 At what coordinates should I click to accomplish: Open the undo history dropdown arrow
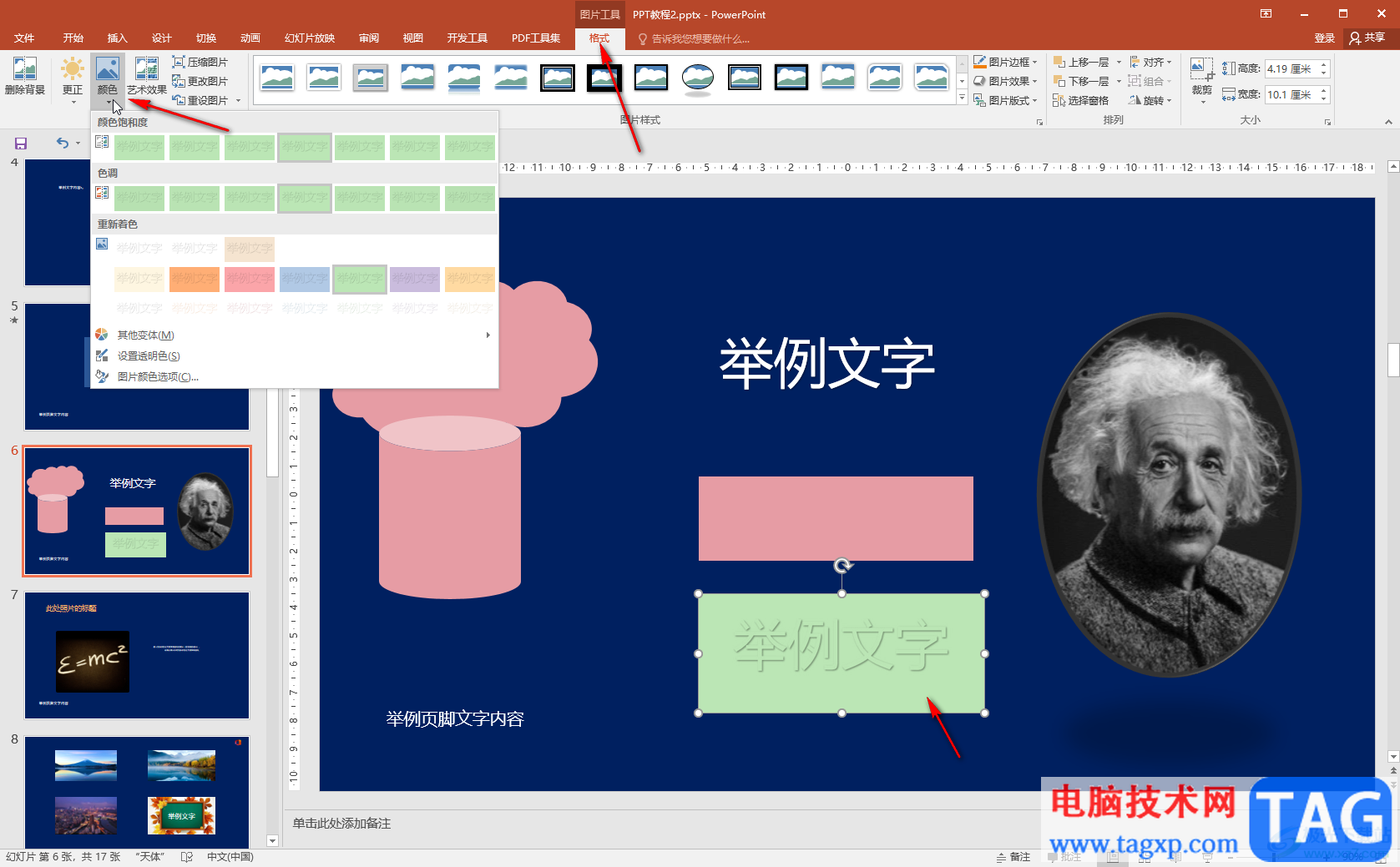click(x=78, y=144)
